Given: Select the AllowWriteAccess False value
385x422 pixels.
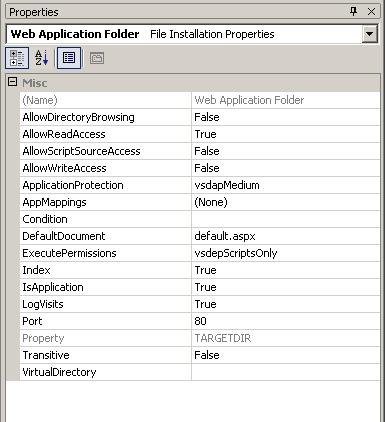Looking at the screenshot, I should (286, 168).
